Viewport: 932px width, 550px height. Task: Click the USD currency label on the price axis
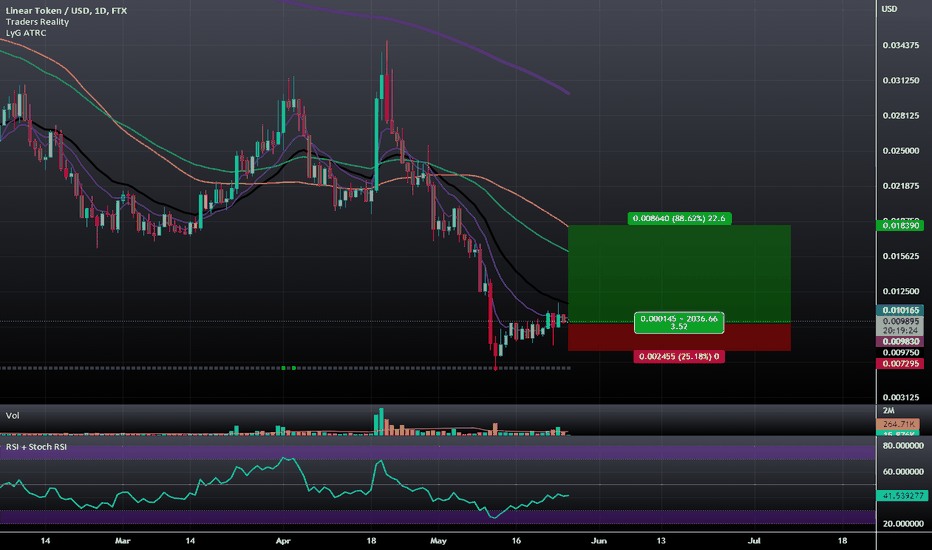tap(889, 9)
